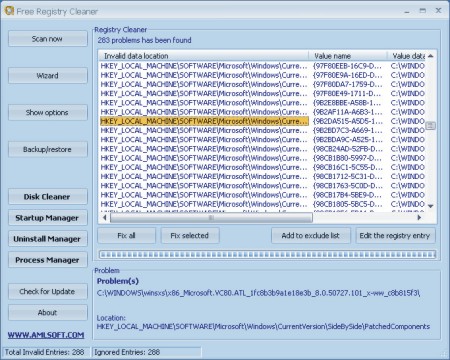Sort by Invalid data location column
The image size is (450, 360).
tap(203, 56)
